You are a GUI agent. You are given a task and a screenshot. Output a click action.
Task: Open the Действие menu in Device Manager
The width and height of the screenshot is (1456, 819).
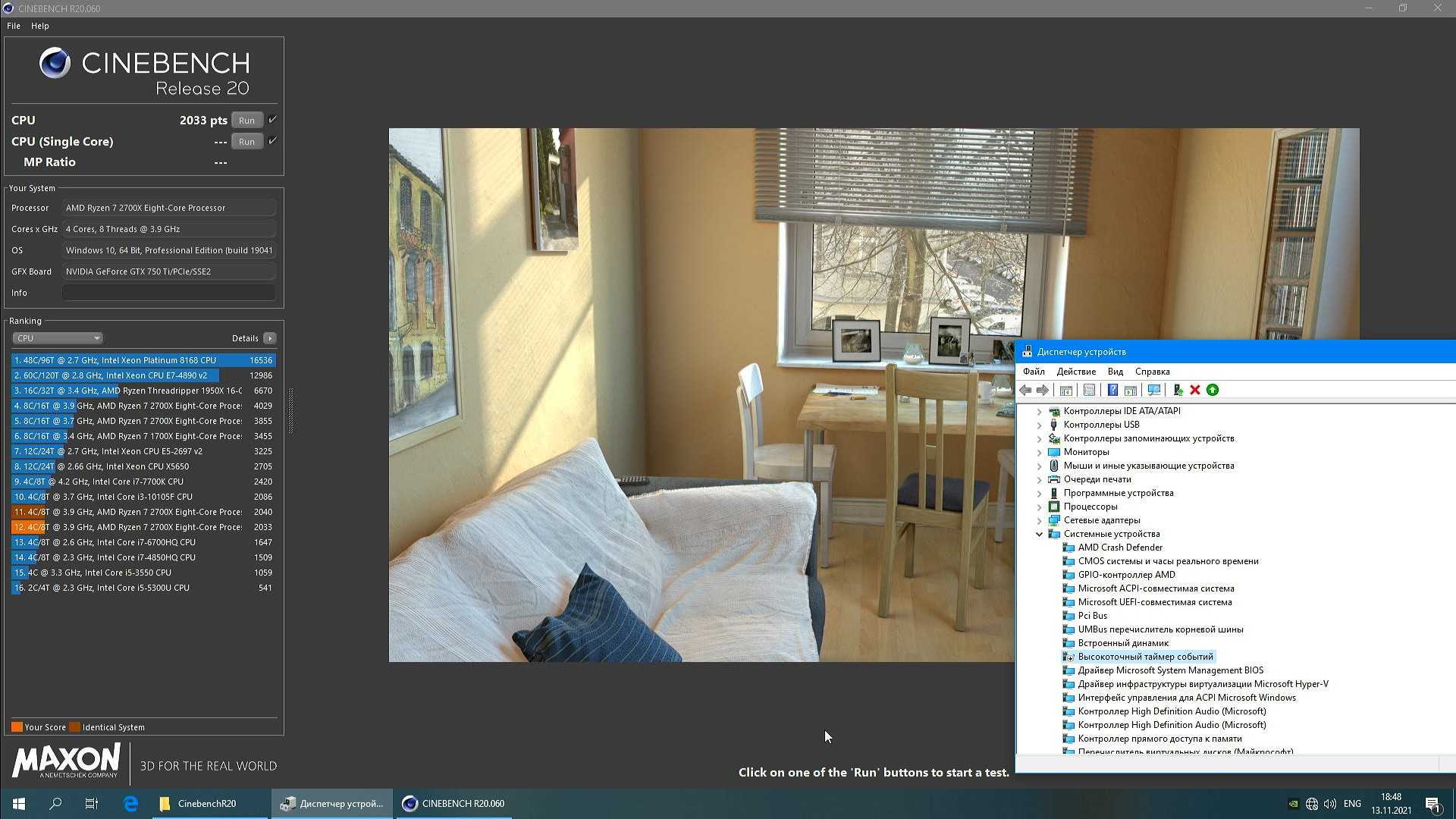click(1075, 372)
